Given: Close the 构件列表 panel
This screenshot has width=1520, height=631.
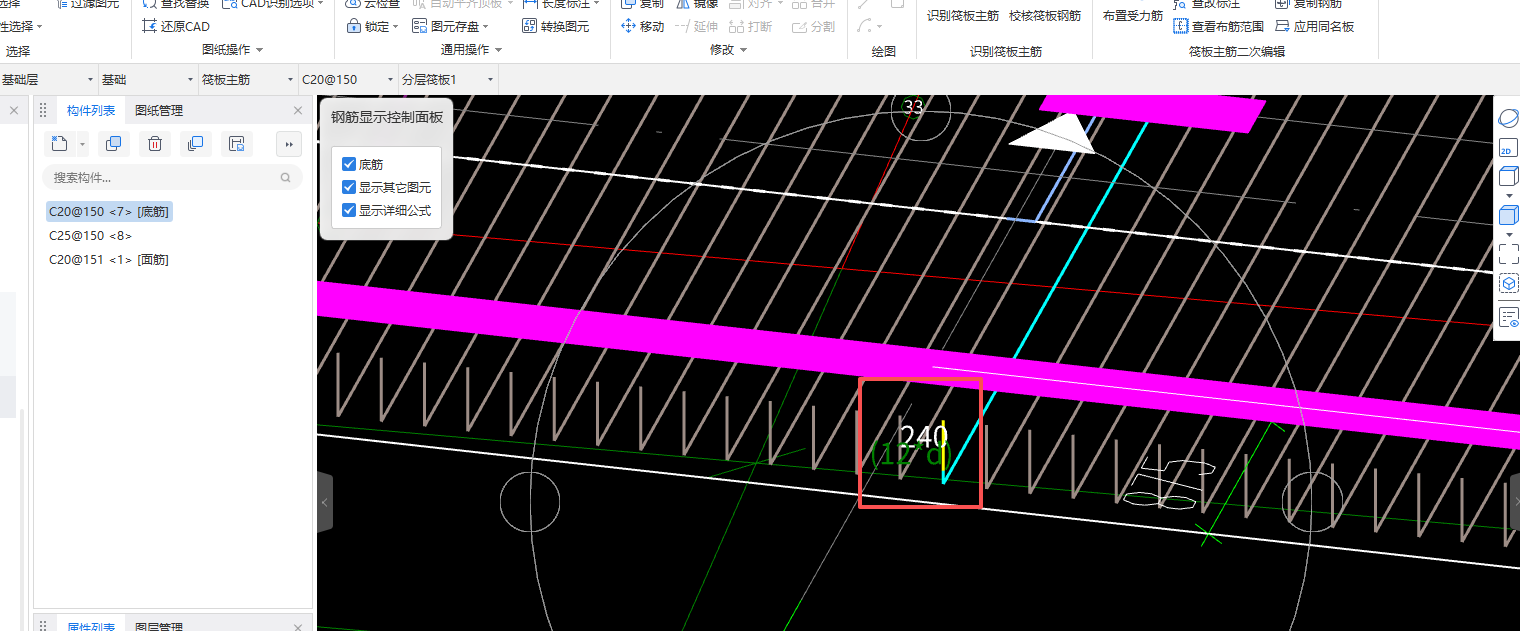Looking at the screenshot, I should 298,110.
